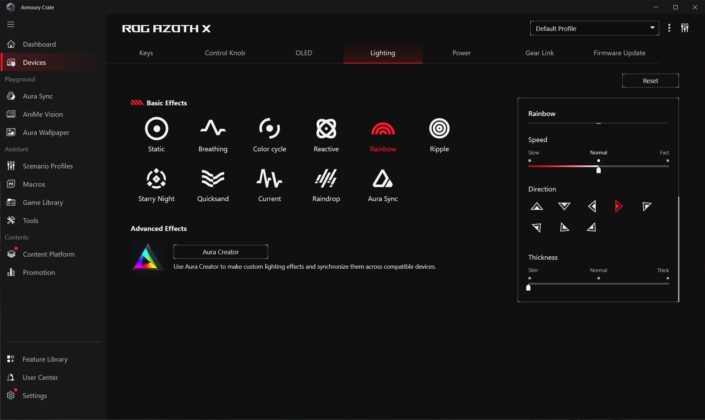The width and height of the screenshot is (705, 420).
Task: Set Speed slider to Slow
Action: click(x=530, y=161)
